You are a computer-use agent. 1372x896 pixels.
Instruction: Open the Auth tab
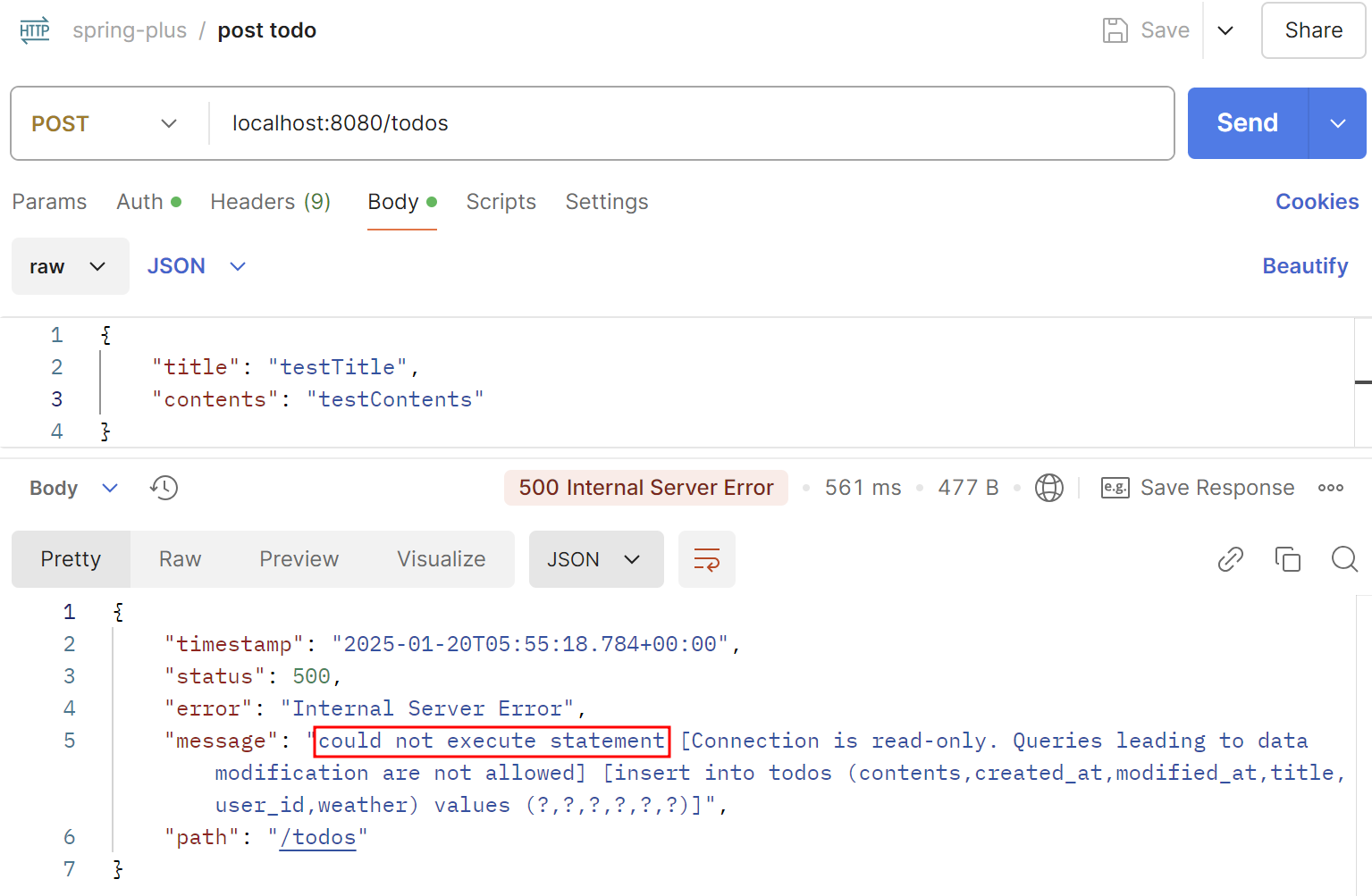pyautogui.click(x=148, y=202)
